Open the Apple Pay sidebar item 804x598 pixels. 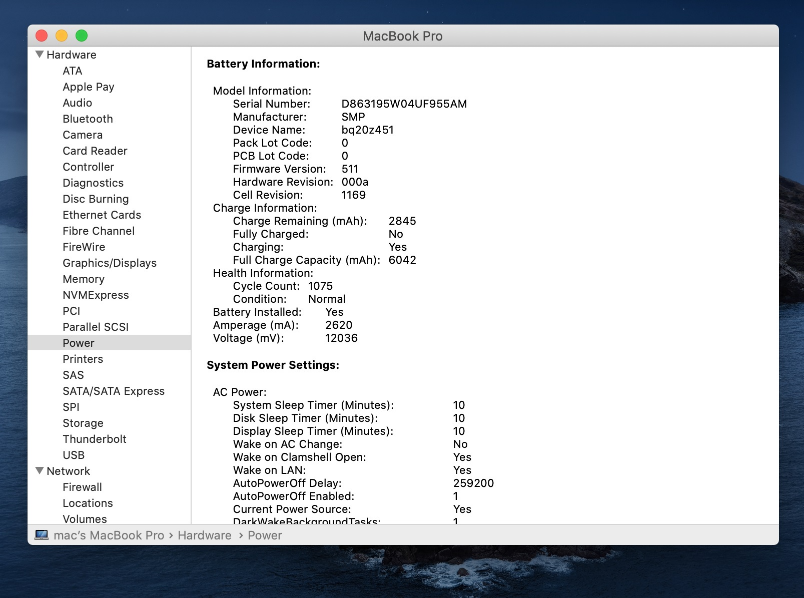[88, 87]
